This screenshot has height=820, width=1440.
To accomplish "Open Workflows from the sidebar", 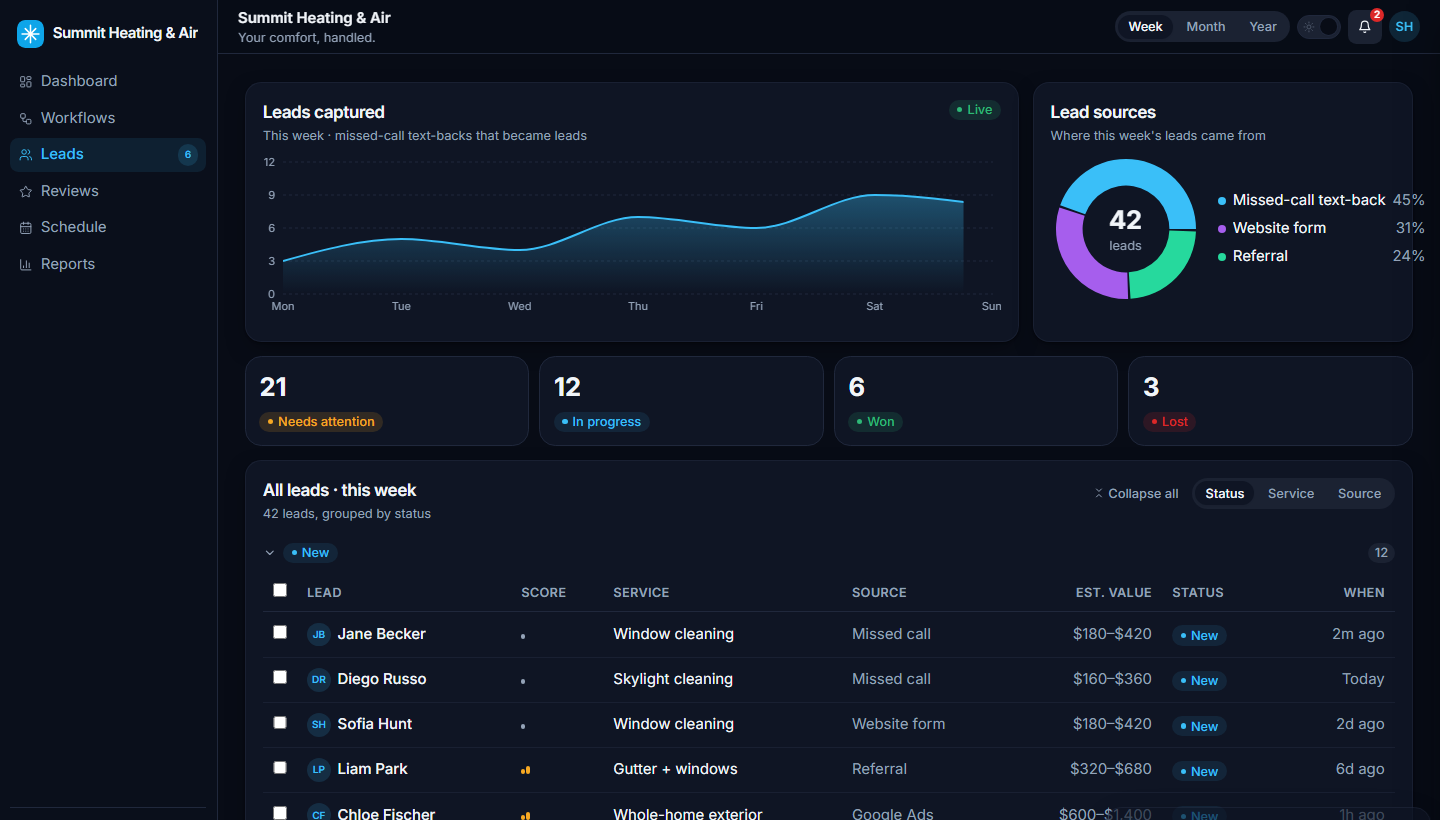I will (108, 118).
